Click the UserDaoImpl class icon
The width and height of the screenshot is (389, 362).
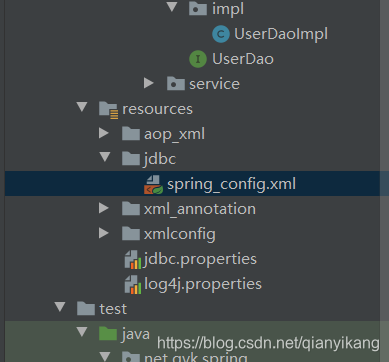coord(221,34)
